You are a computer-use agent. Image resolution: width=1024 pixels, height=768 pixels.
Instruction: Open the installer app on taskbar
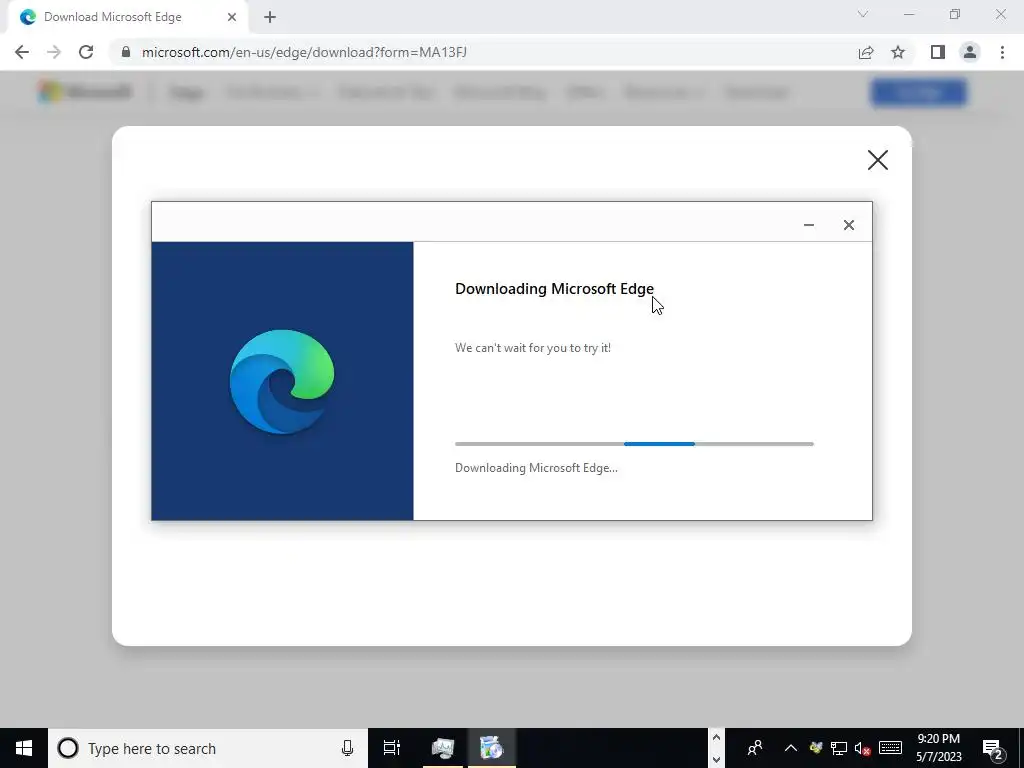(x=492, y=748)
